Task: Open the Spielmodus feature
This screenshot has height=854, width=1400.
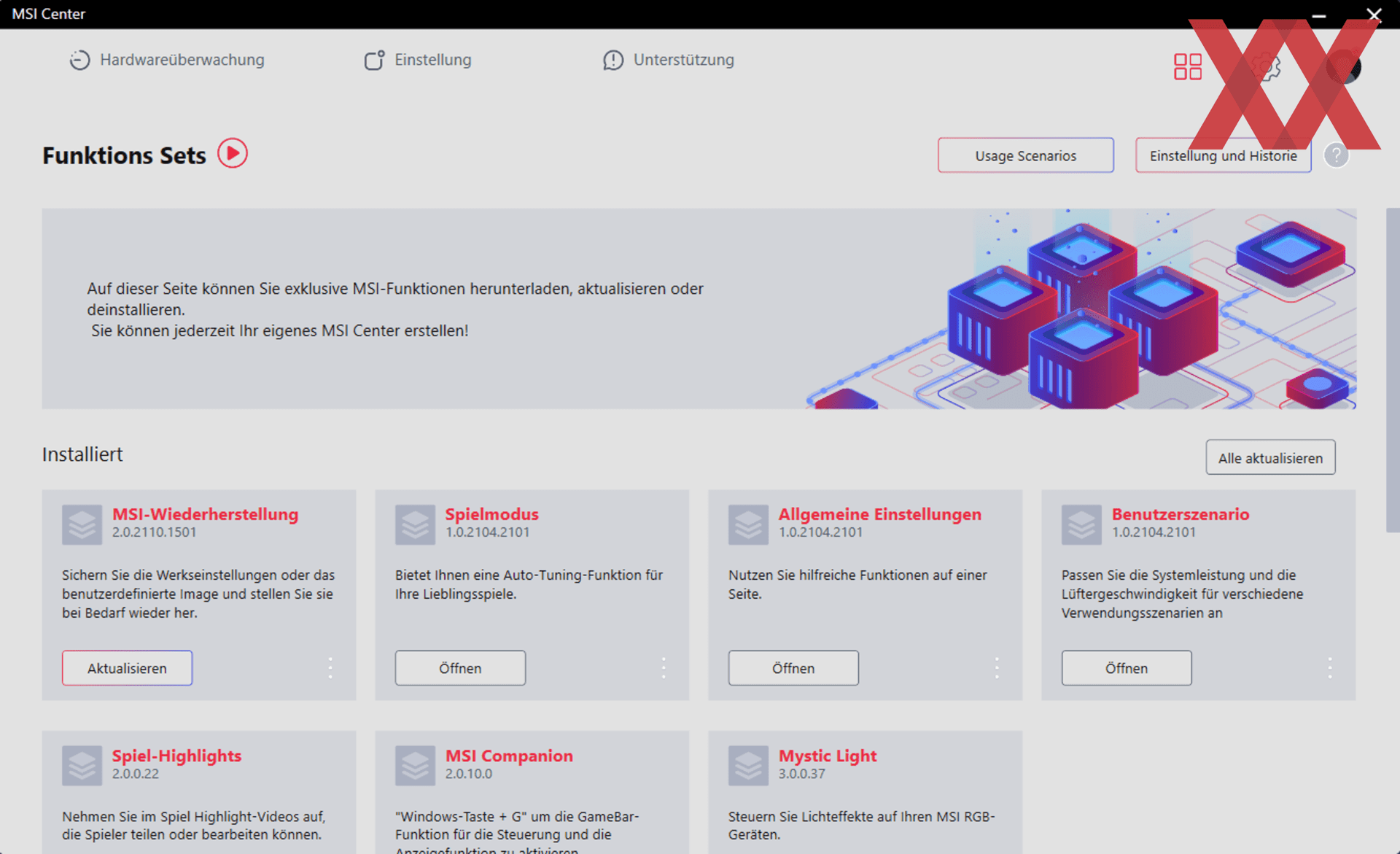Action: pos(460,668)
